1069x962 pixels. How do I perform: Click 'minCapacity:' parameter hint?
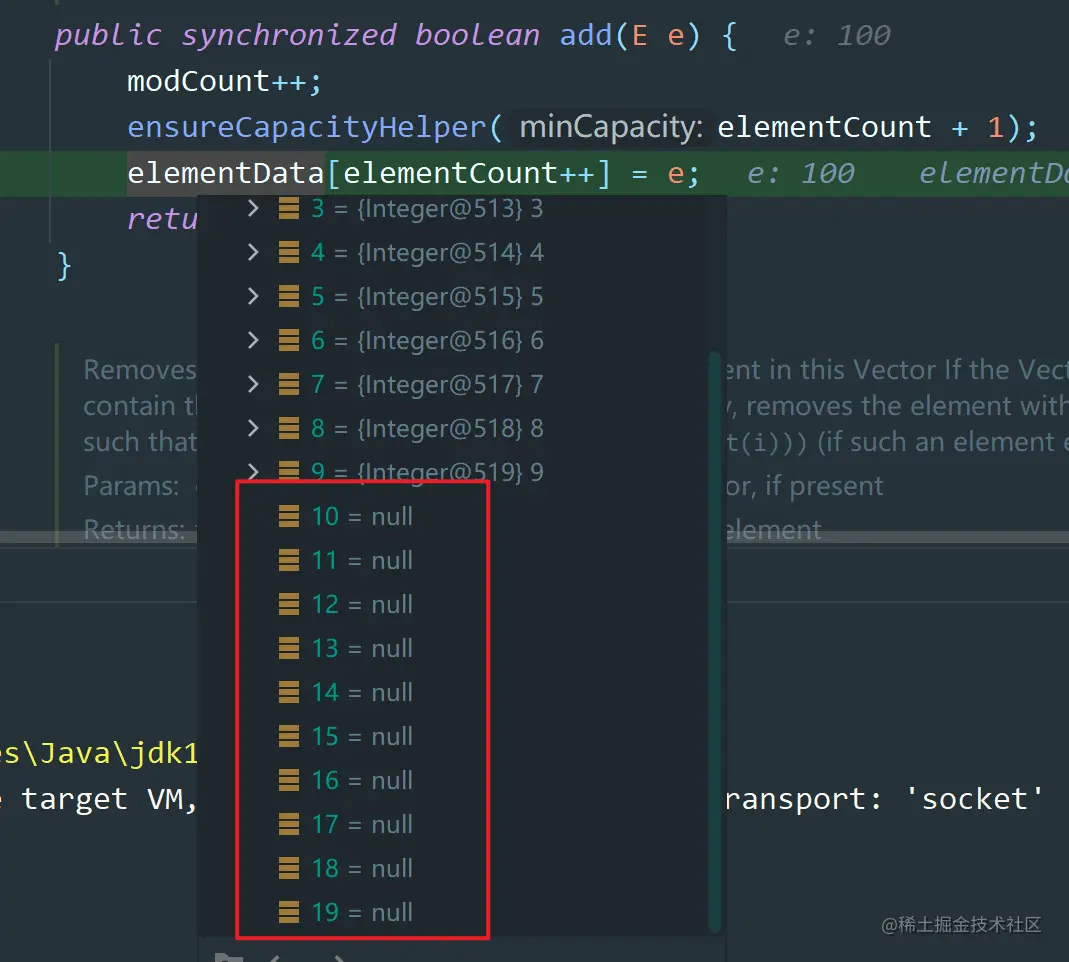[x=610, y=127]
